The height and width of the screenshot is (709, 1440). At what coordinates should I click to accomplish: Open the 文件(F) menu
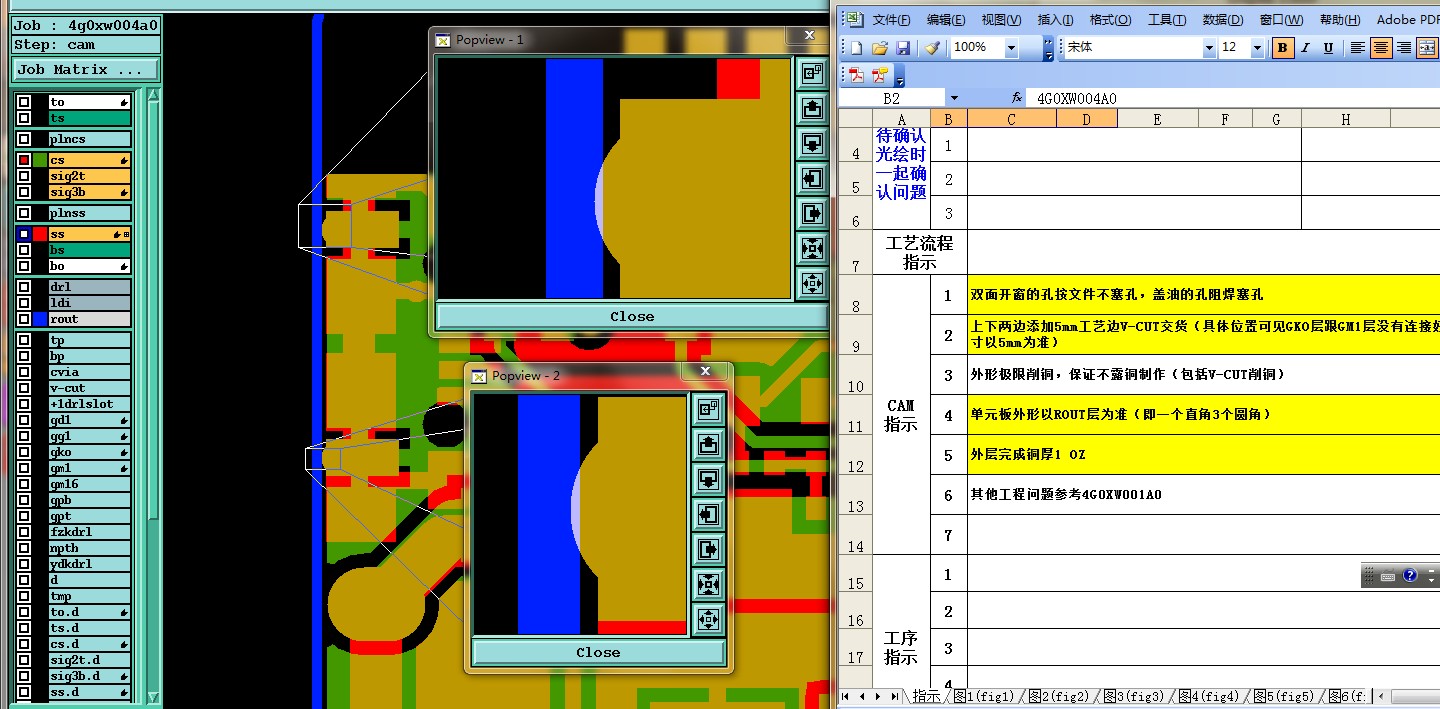891,20
